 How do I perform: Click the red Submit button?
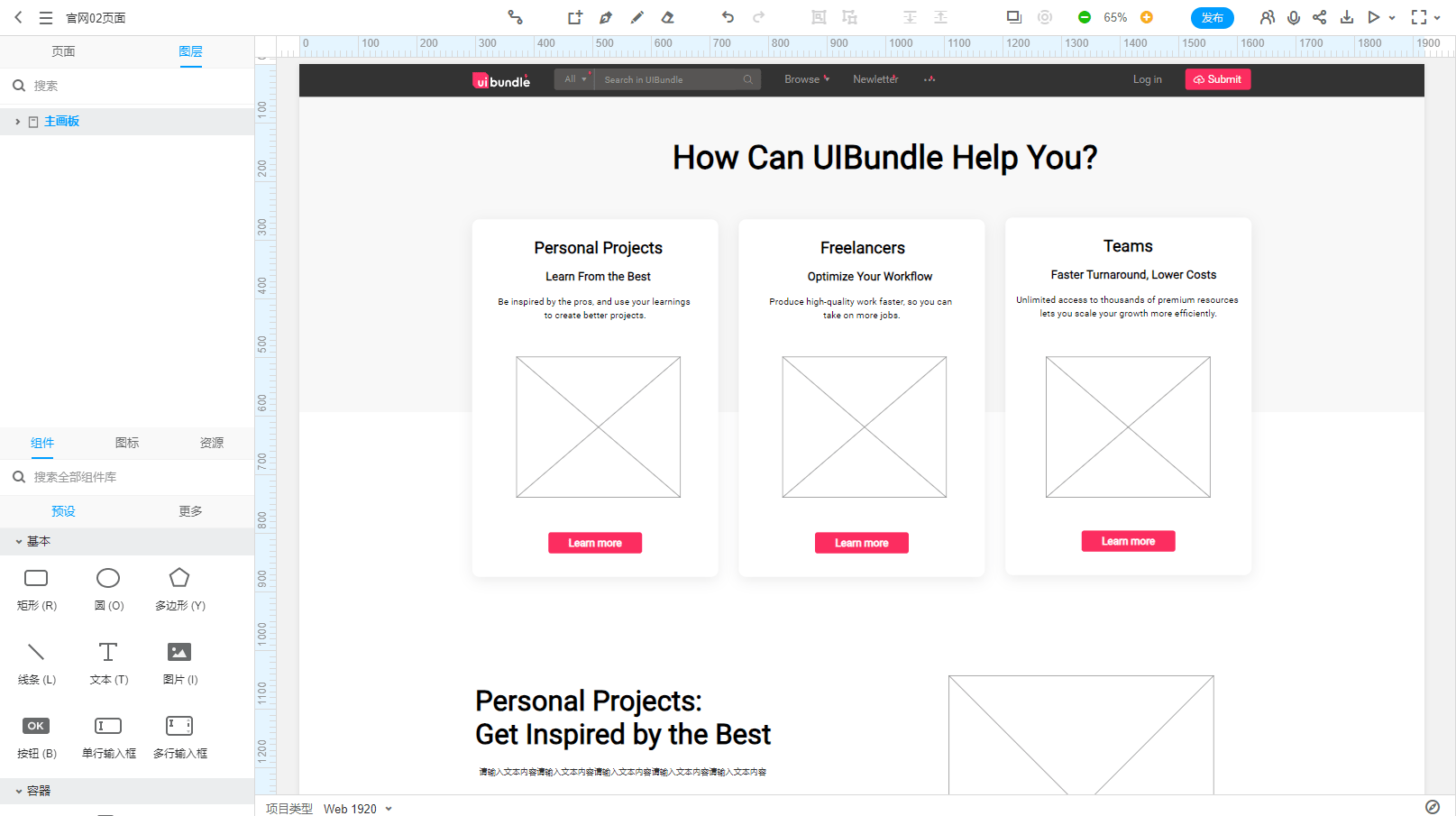pos(1217,79)
